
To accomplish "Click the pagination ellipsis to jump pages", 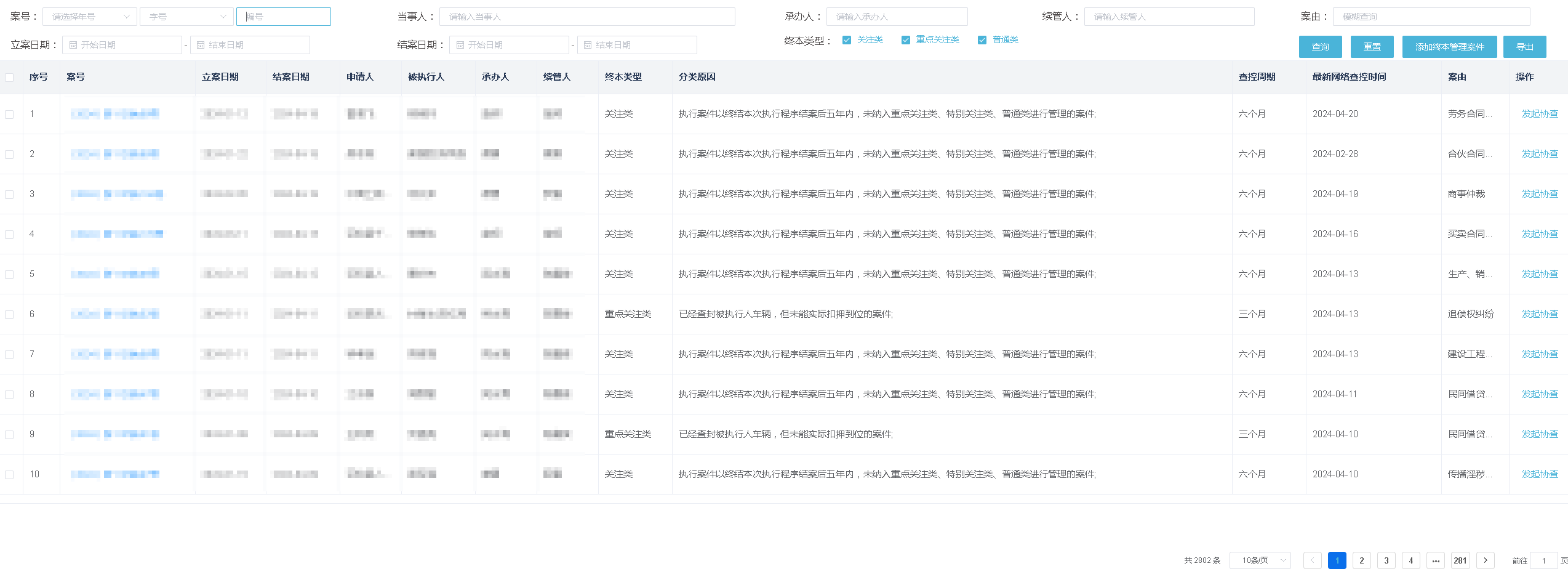I will 1436,560.
